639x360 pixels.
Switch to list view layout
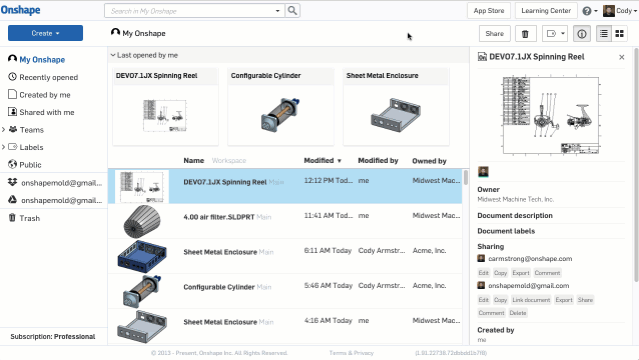coord(604,34)
